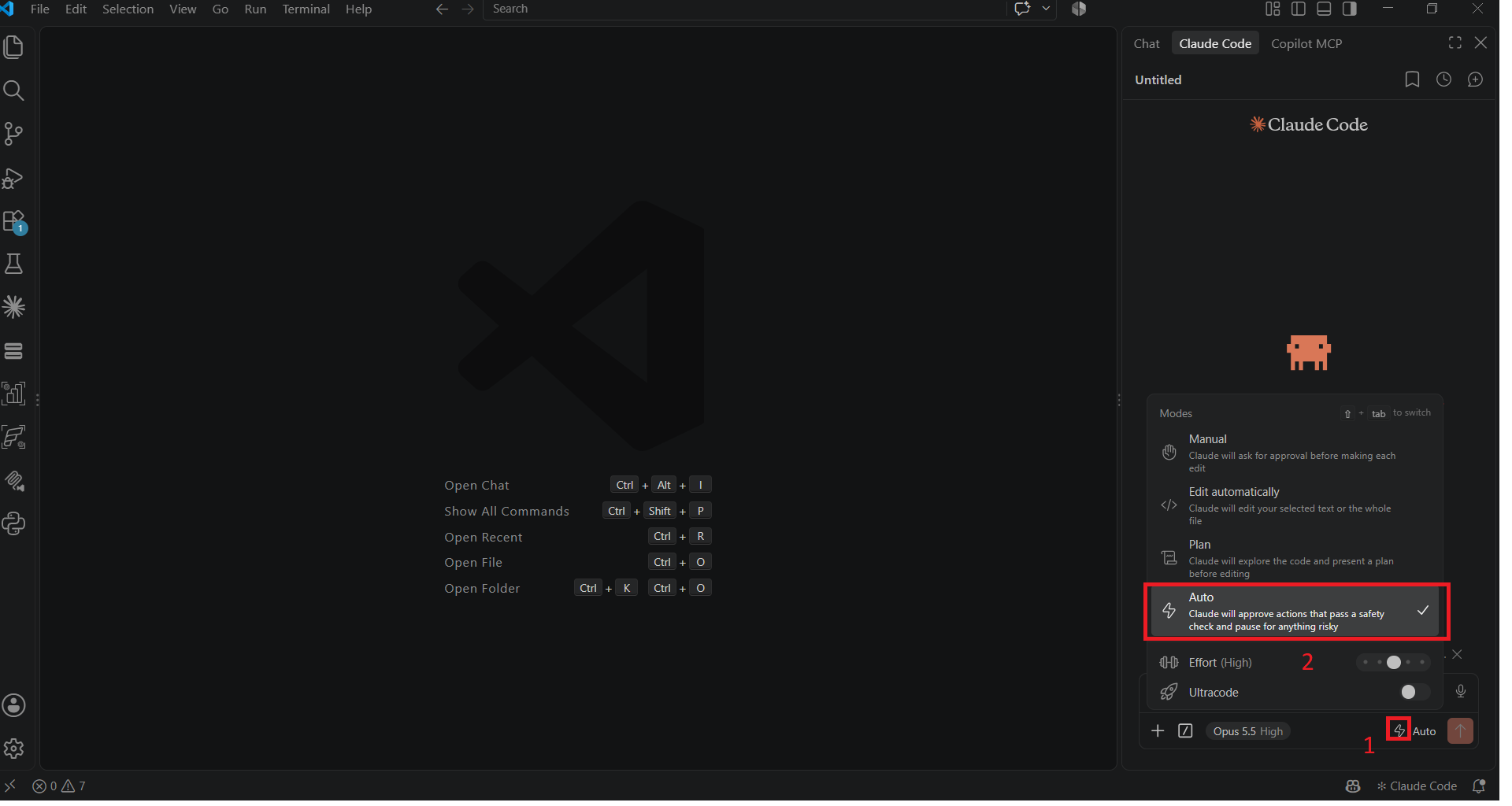The width and height of the screenshot is (1512, 806).
Task: Open the Search view in activity bar
Action: [x=13, y=91]
